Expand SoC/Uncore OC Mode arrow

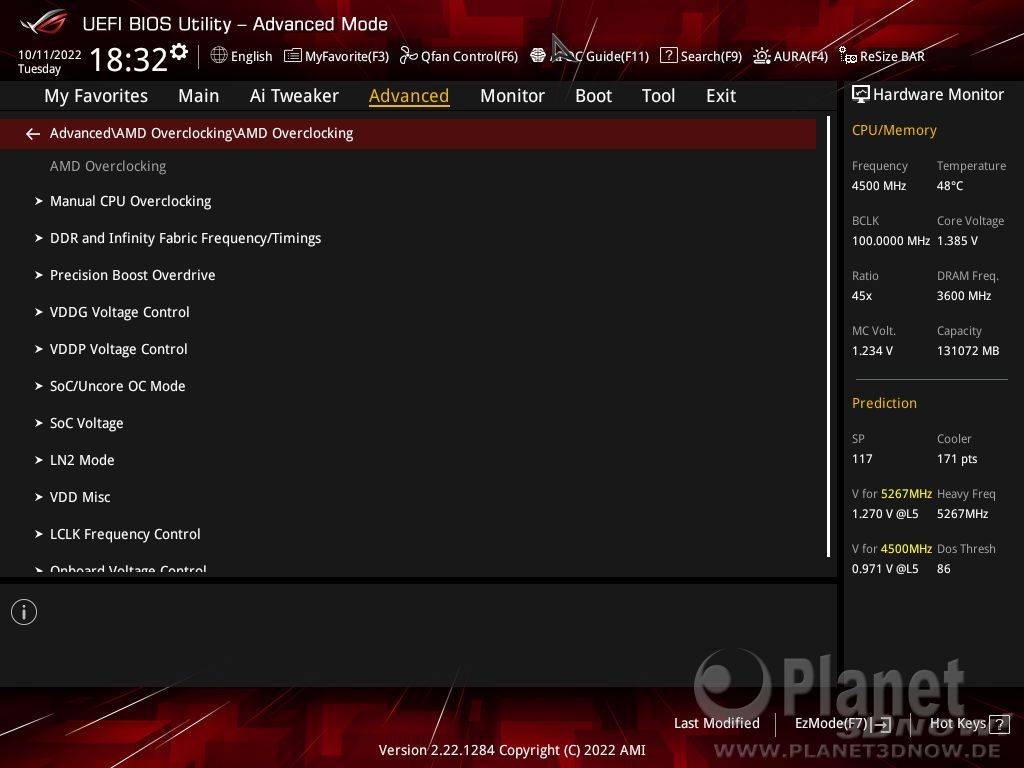[x=39, y=386]
